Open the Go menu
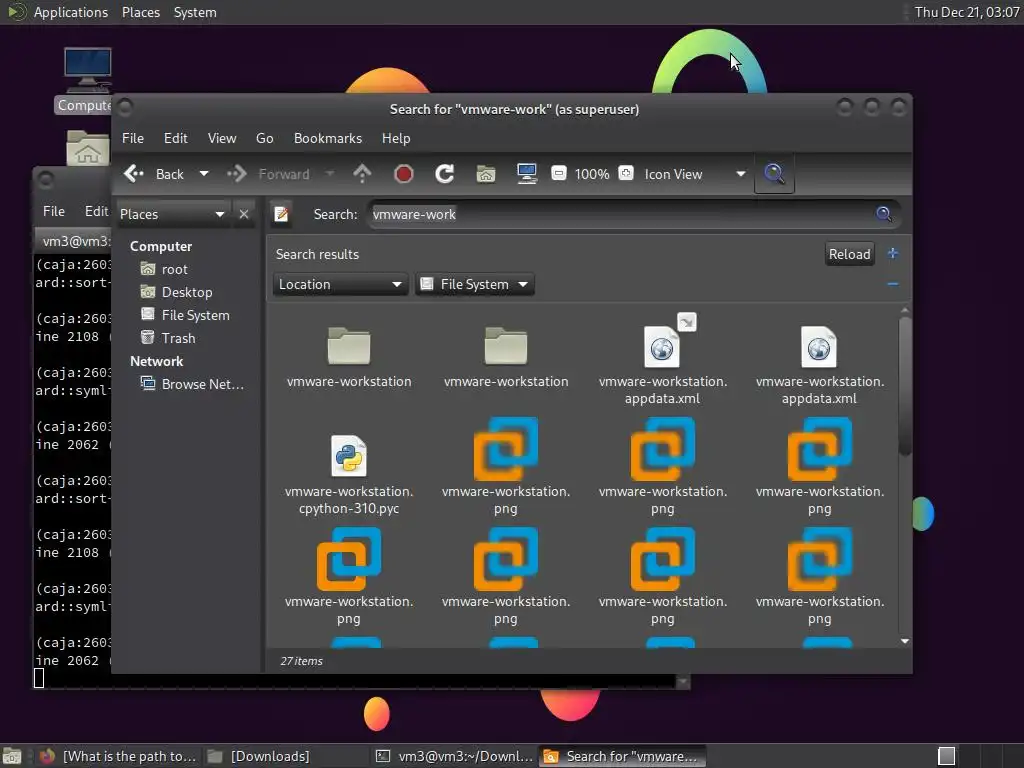 coord(264,138)
